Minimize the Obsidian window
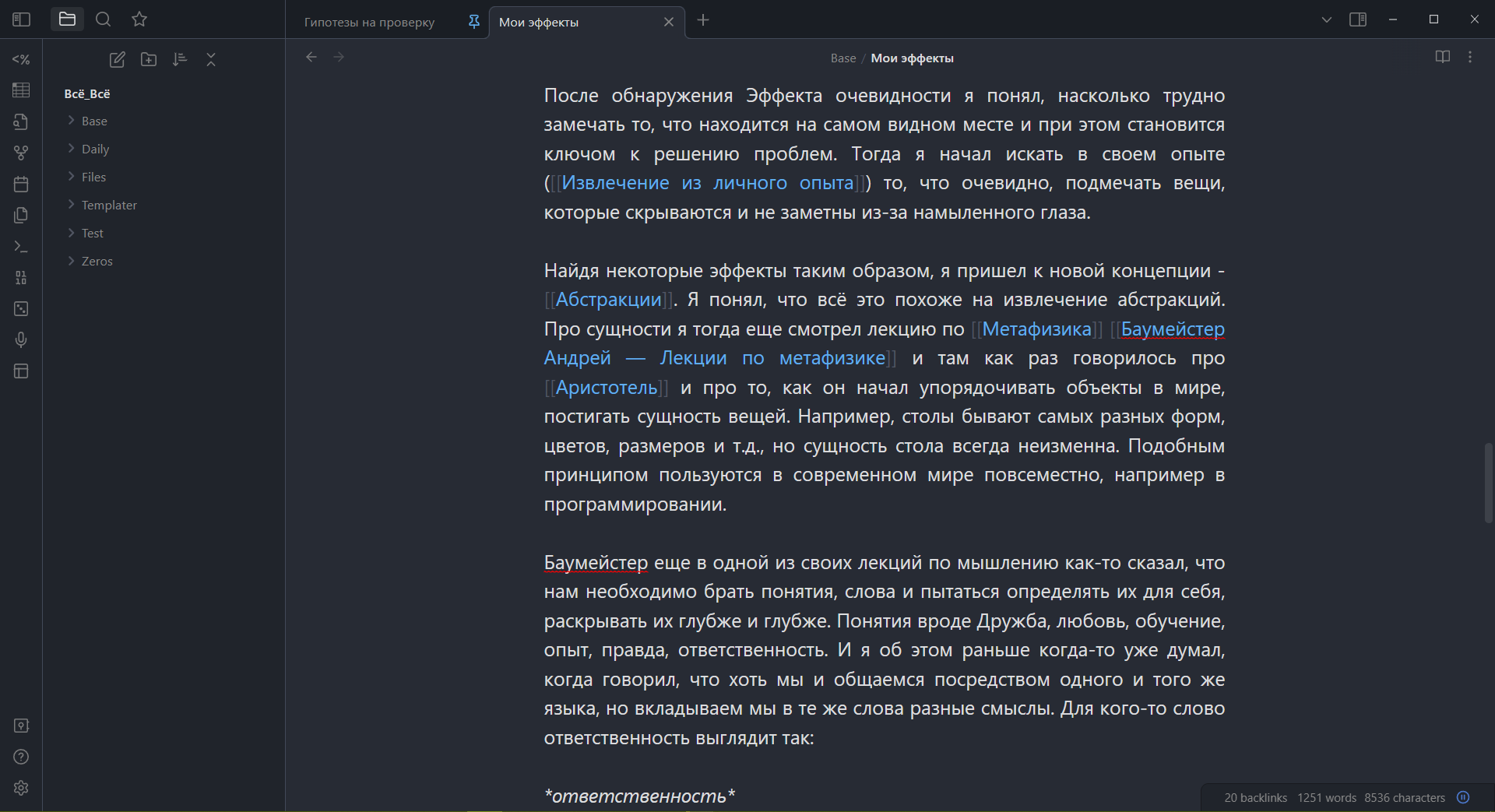The image size is (1495, 812). (1393, 19)
